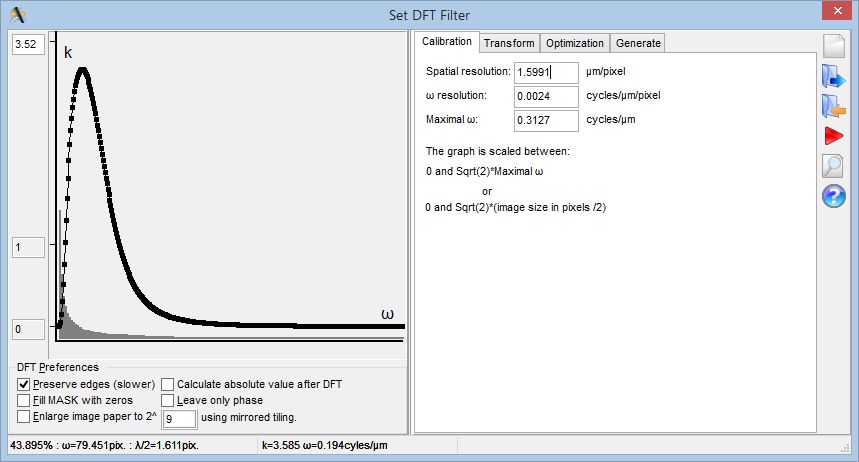Click the graph minimum field showing 0
859x462 pixels.
(28, 329)
